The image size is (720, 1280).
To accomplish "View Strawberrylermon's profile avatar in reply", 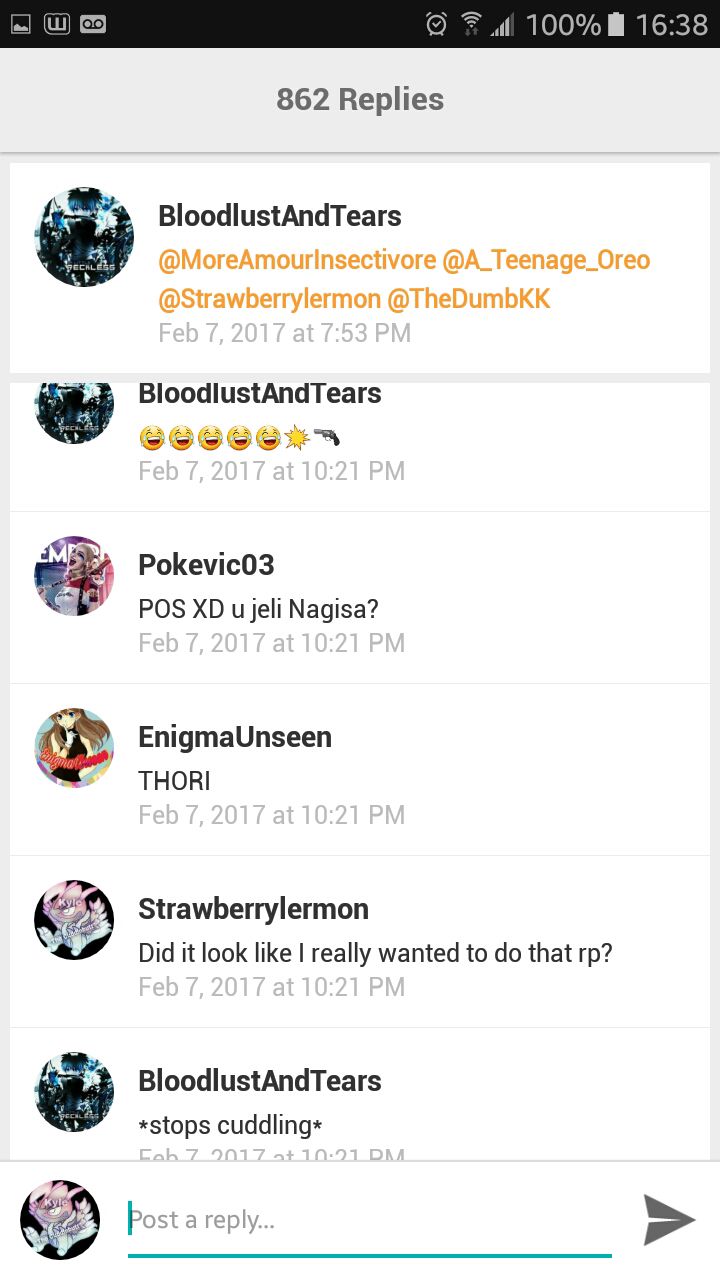I will point(74,919).
